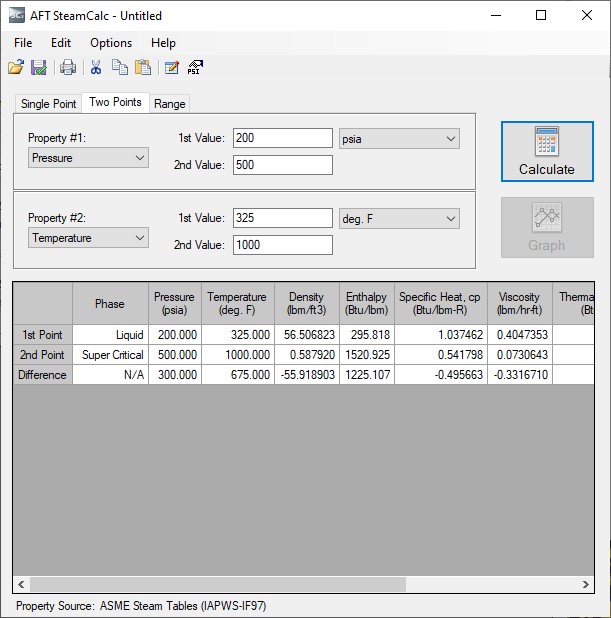Click the scroll left arrow of results table
Image resolution: width=611 pixels, height=618 pixels.
click(21, 584)
